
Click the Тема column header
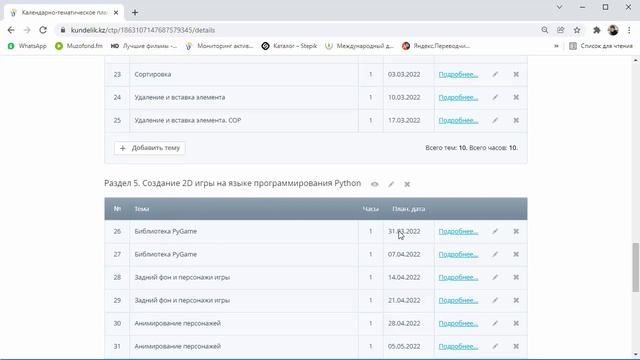point(142,209)
